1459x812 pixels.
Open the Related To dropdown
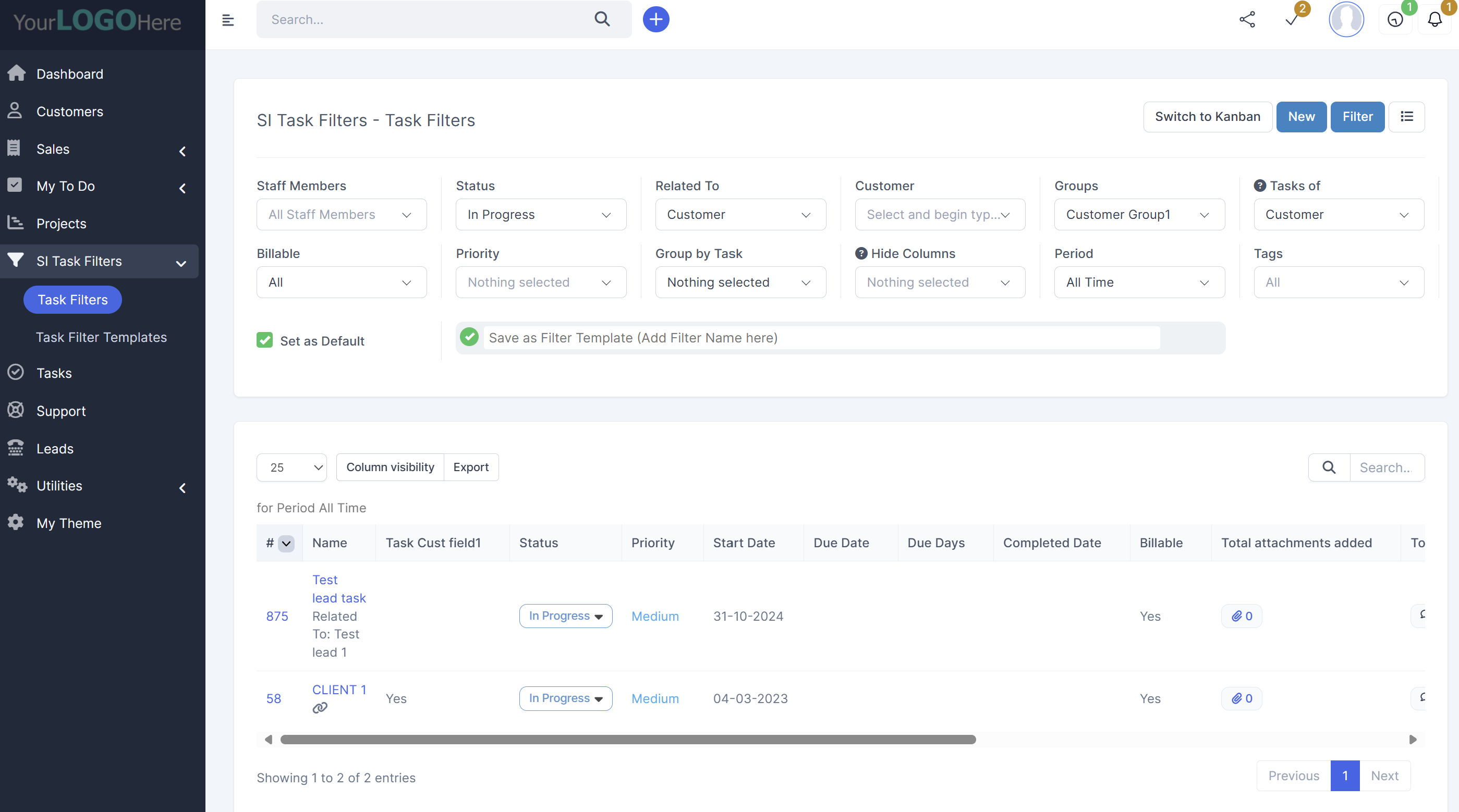(x=740, y=215)
